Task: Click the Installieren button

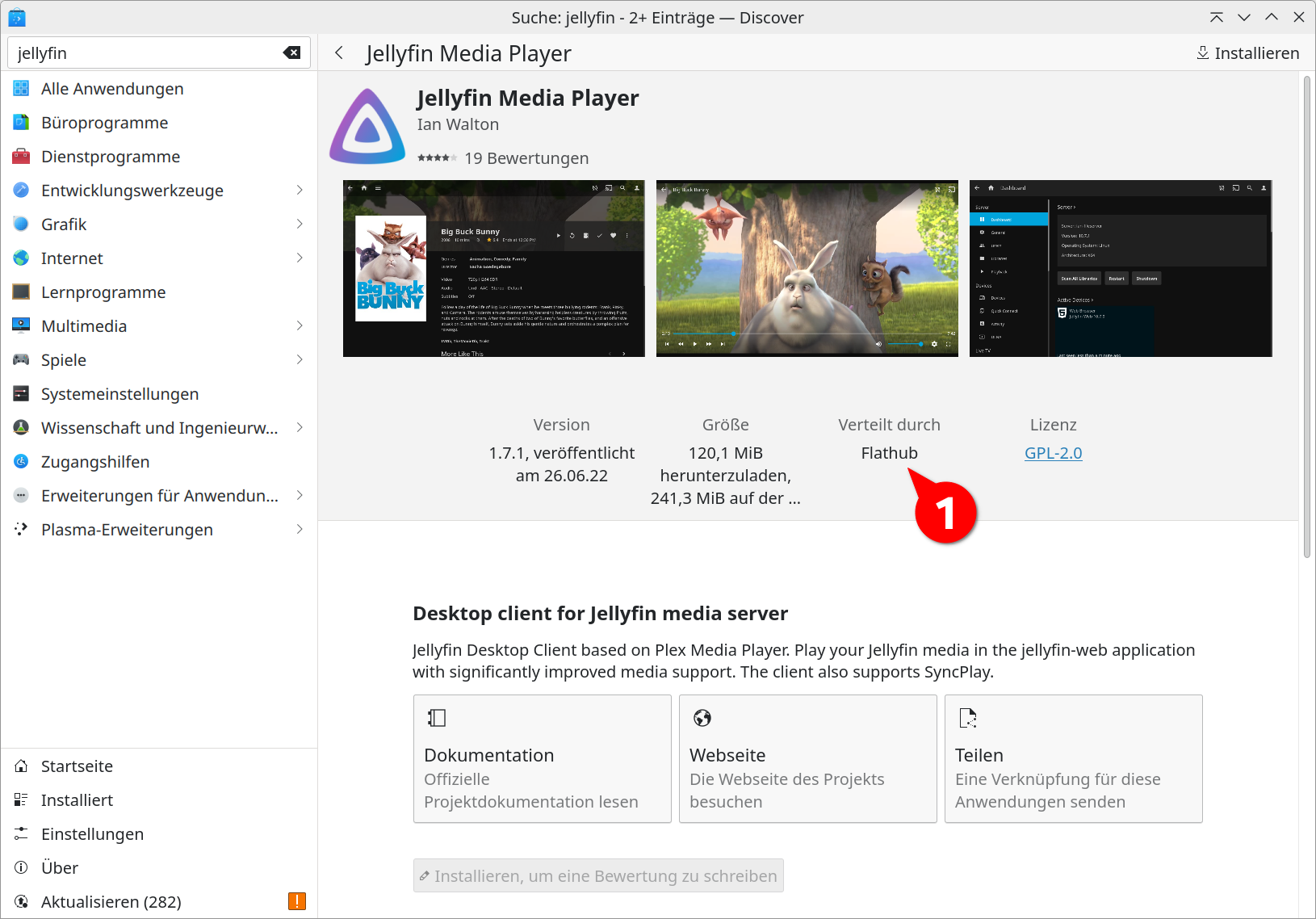Action: [1248, 53]
